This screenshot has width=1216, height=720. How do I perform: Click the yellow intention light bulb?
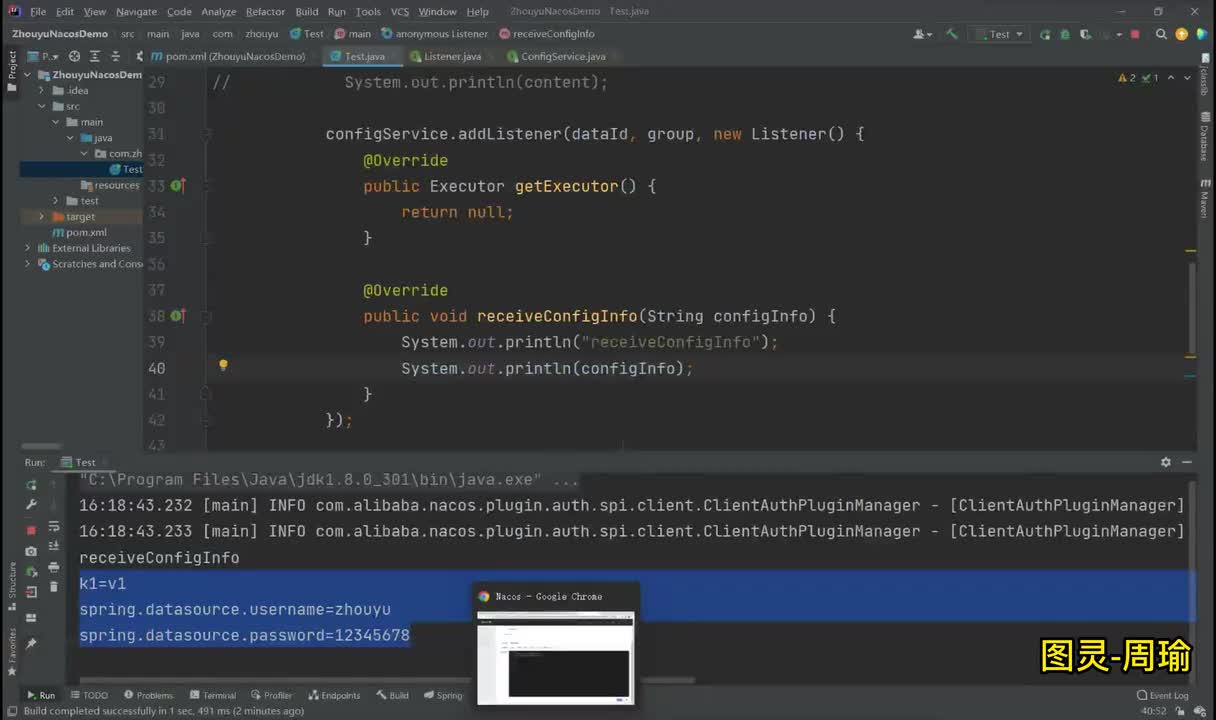coord(223,366)
